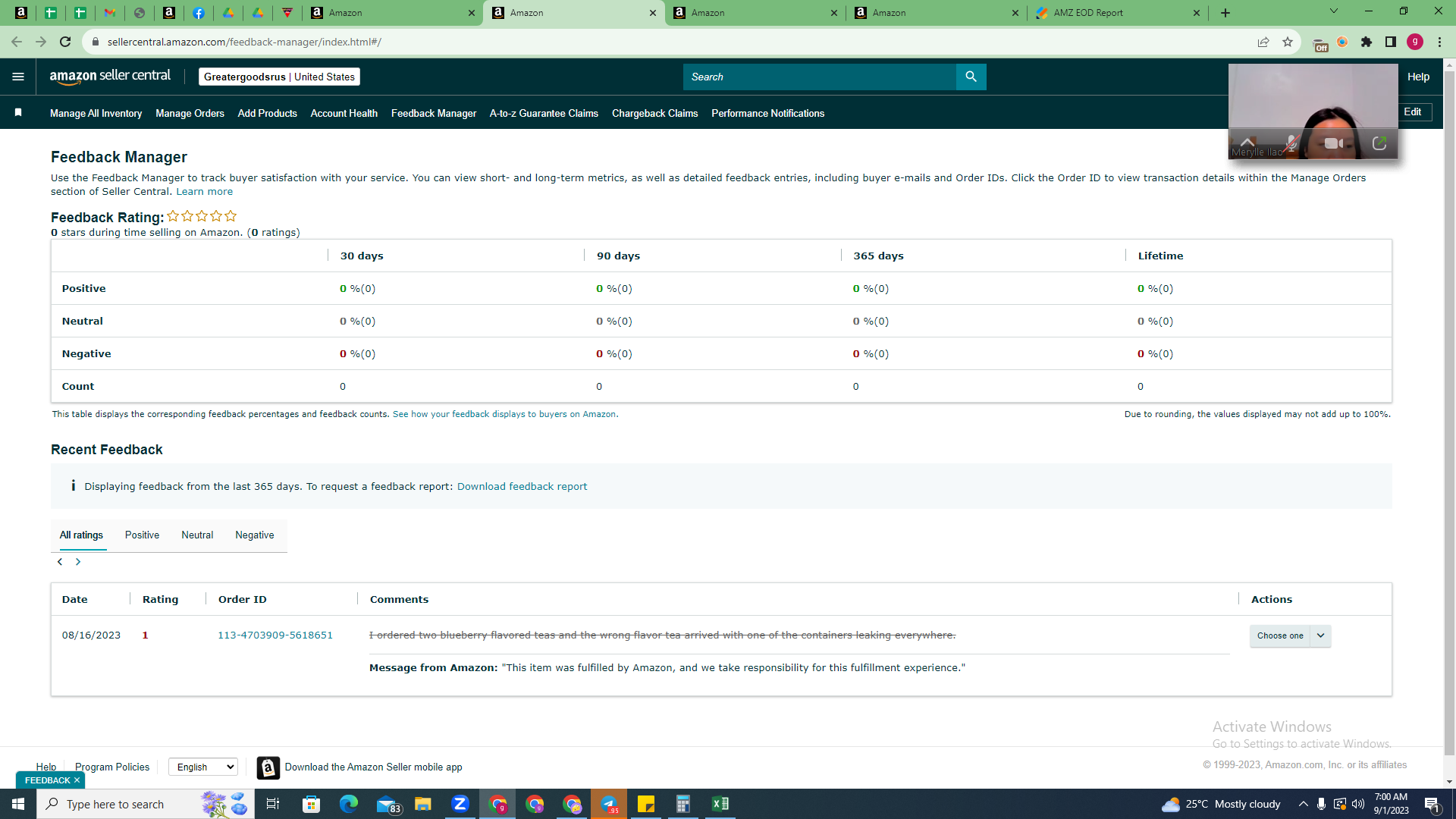1456x819 pixels.
Task: Open the Chrome tab search chevron
Action: point(1334,11)
